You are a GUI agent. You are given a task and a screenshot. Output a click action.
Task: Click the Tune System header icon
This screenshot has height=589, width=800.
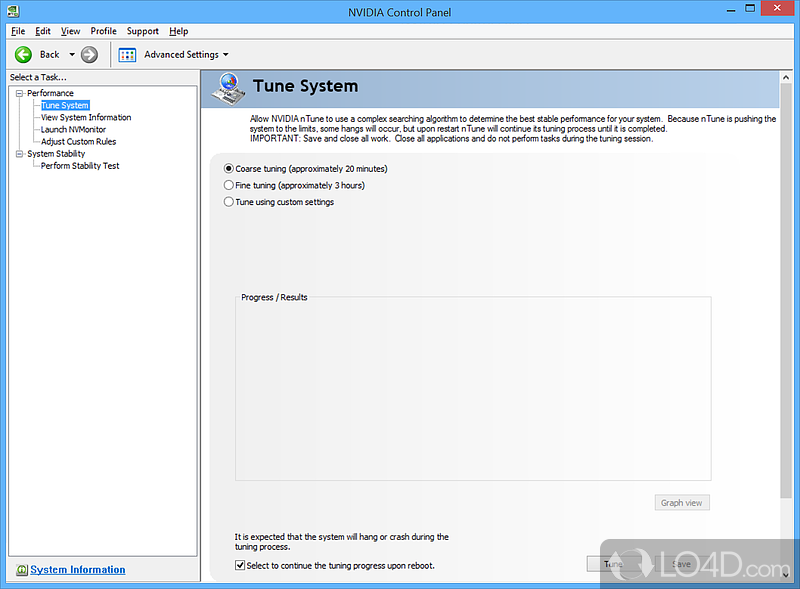(229, 89)
